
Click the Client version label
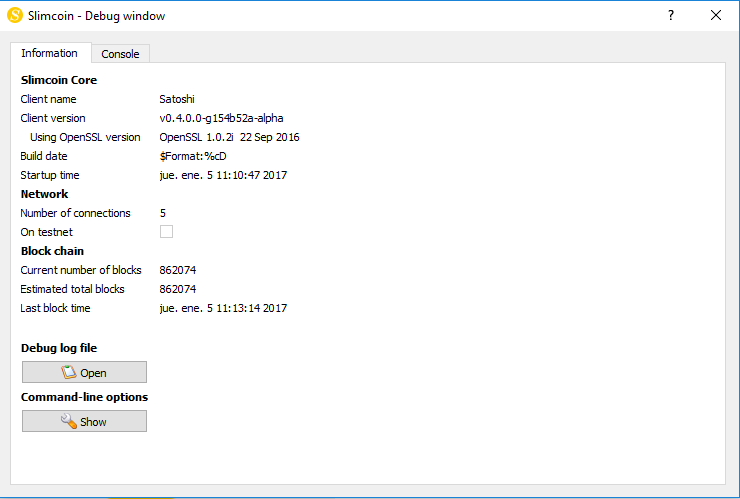53,118
